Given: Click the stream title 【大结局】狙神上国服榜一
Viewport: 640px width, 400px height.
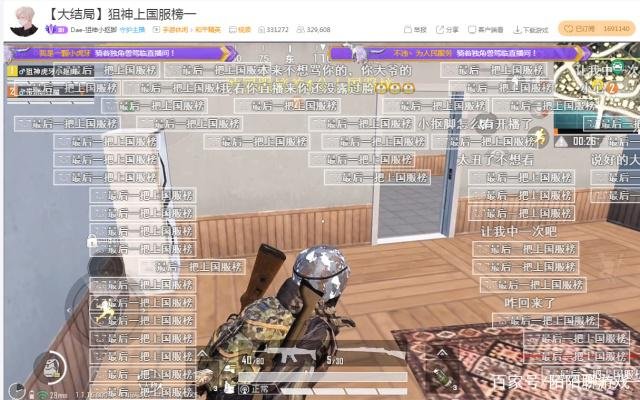Looking at the screenshot, I should (x=121, y=14).
